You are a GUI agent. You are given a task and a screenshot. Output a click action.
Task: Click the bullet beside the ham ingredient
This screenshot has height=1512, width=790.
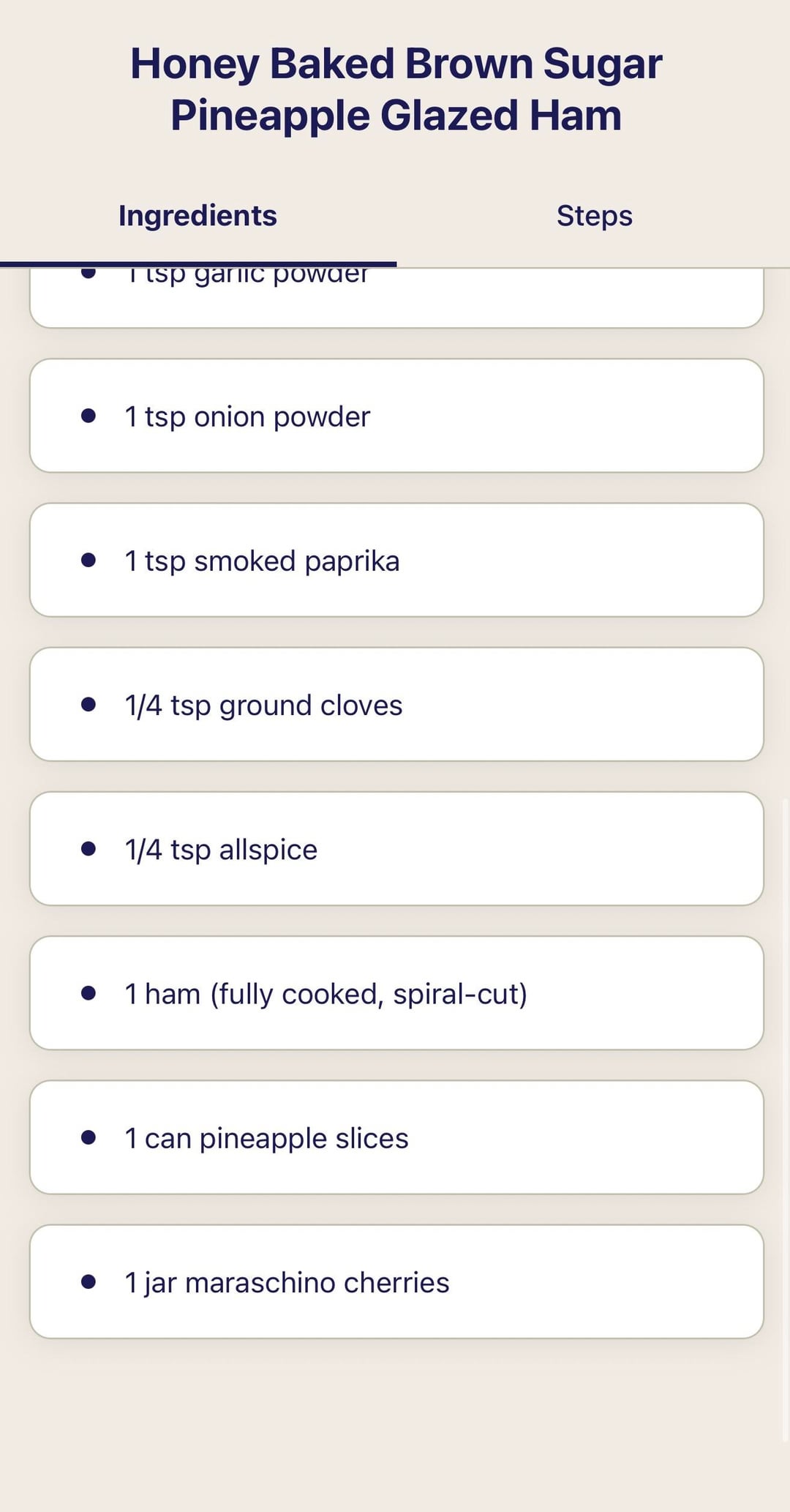[89, 992]
